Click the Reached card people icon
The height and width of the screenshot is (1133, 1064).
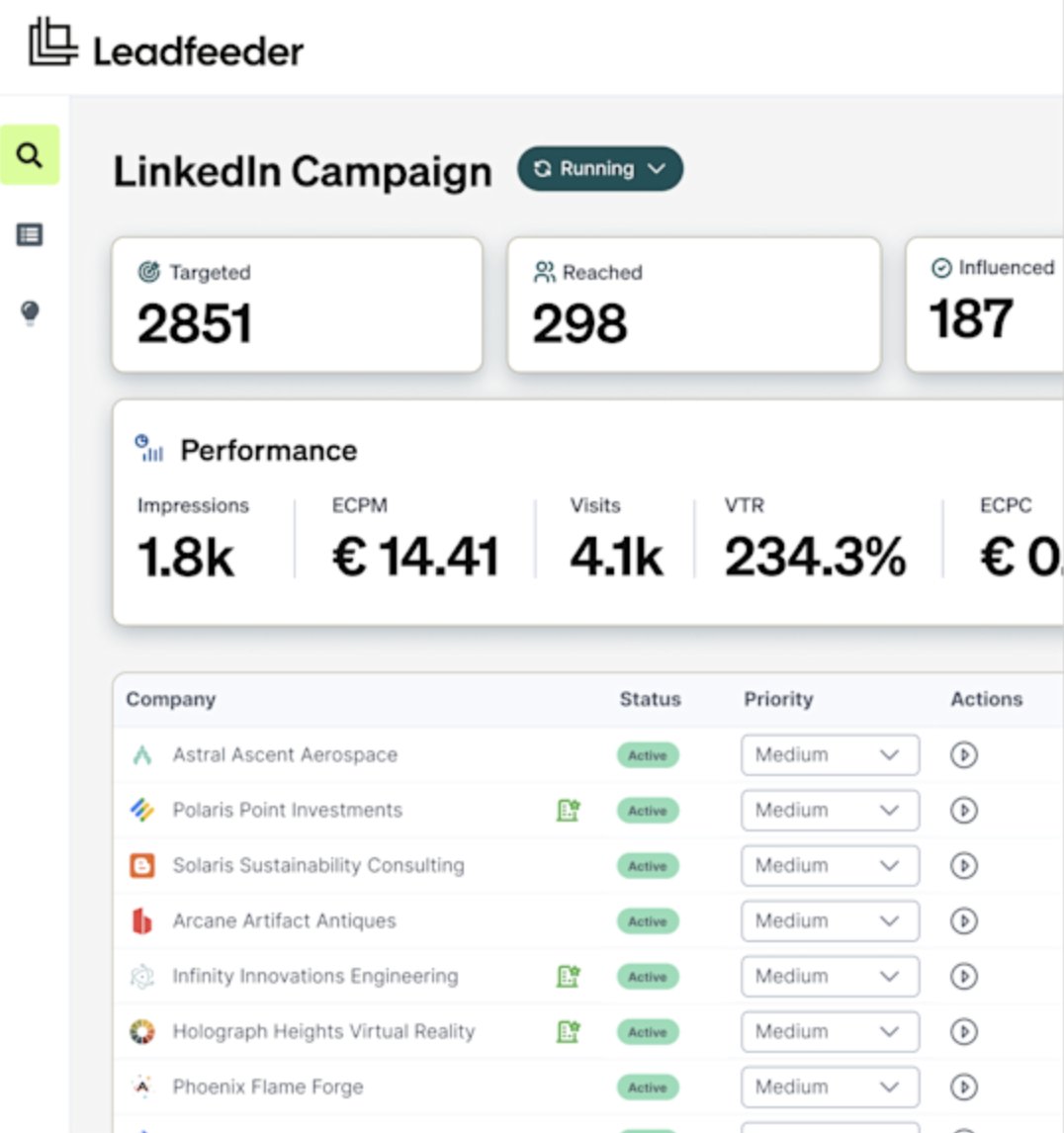544,272
